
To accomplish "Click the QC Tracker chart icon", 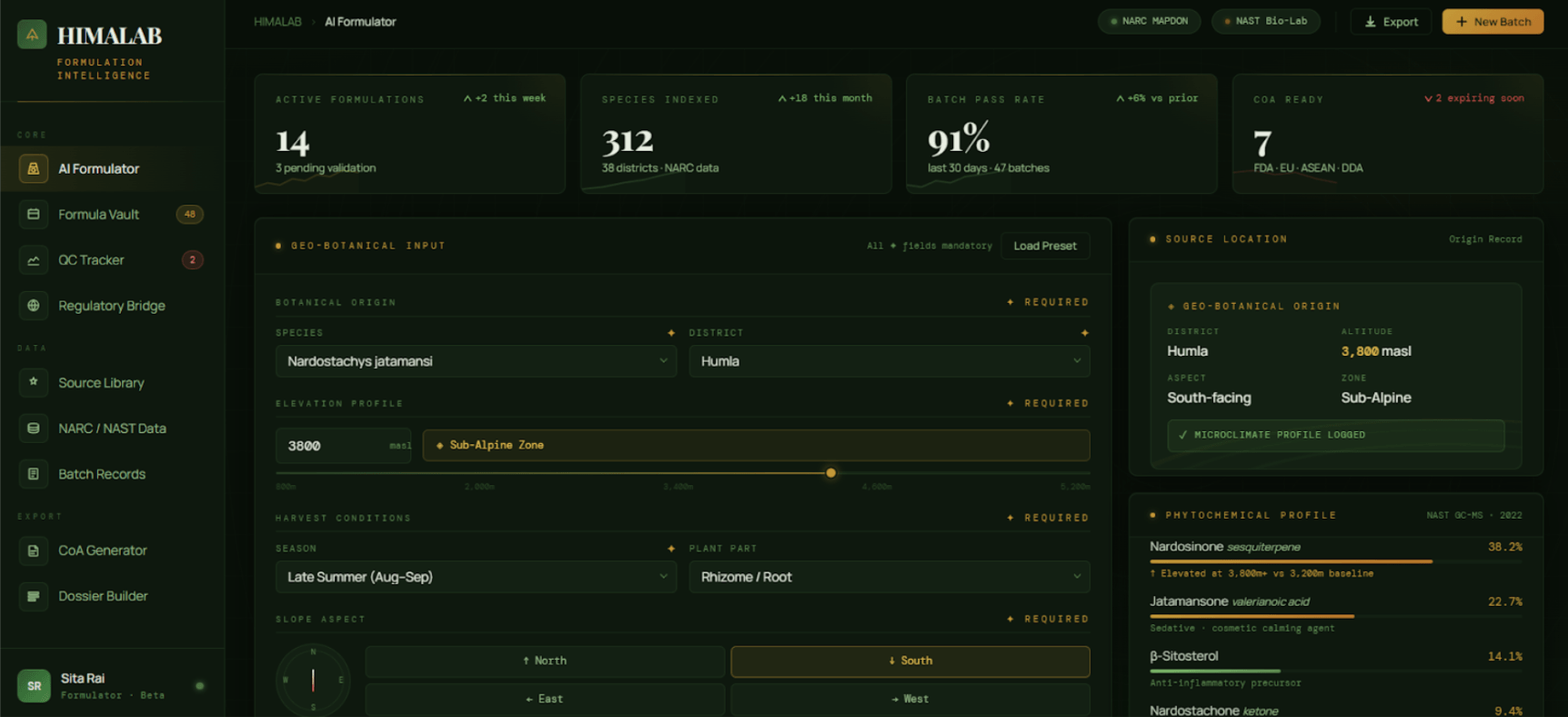I will click(x=34, y=260).
